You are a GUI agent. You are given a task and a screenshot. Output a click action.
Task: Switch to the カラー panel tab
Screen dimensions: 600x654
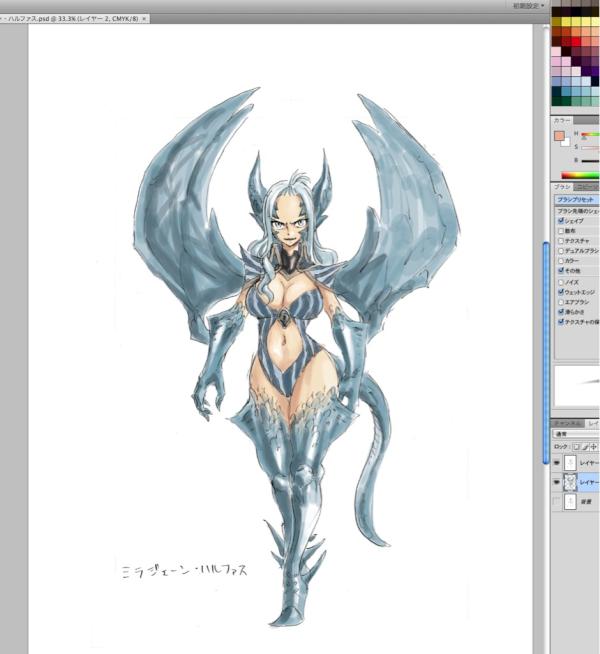pyautogui.click(x=562, y=120)
